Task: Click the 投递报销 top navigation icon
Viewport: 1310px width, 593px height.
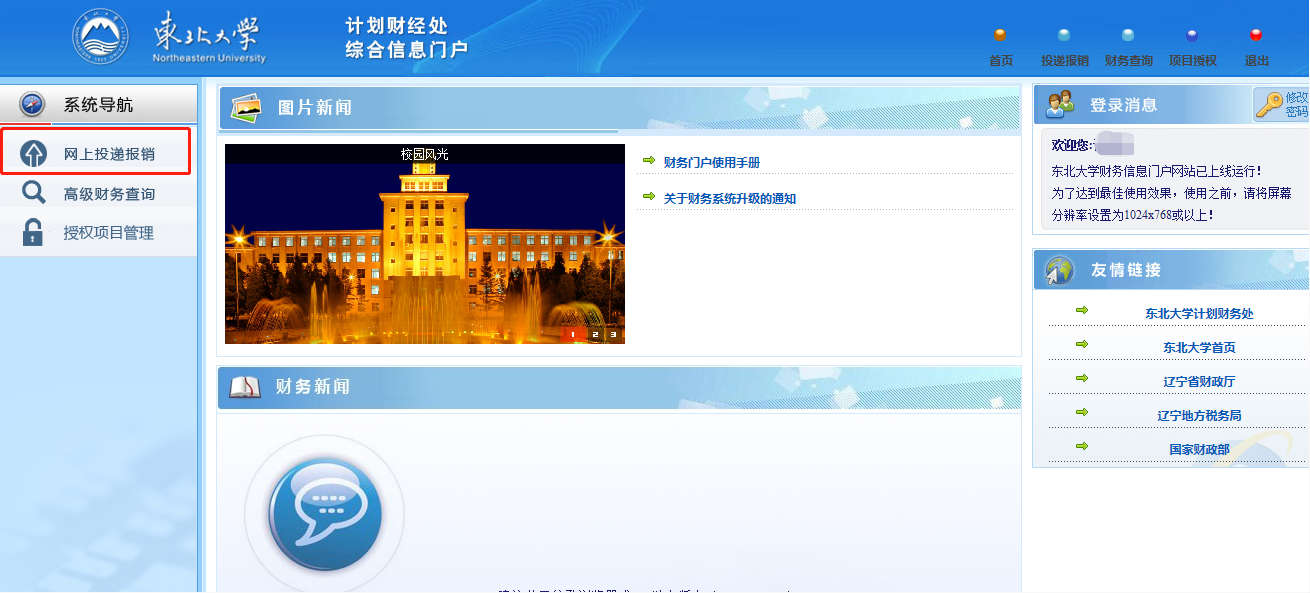Action: 1064,36
